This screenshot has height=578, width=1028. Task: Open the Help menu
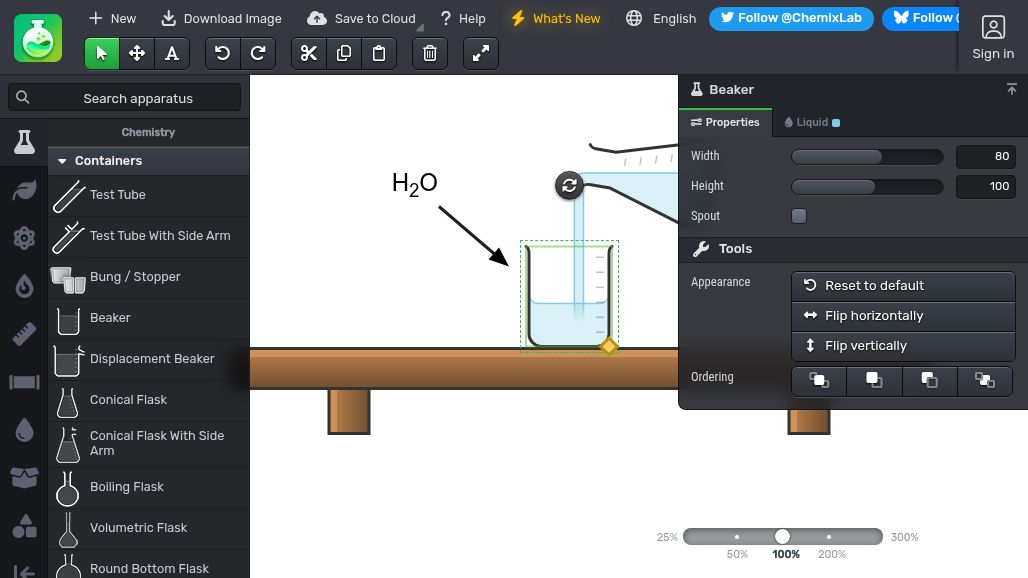(x=463, y=18)
